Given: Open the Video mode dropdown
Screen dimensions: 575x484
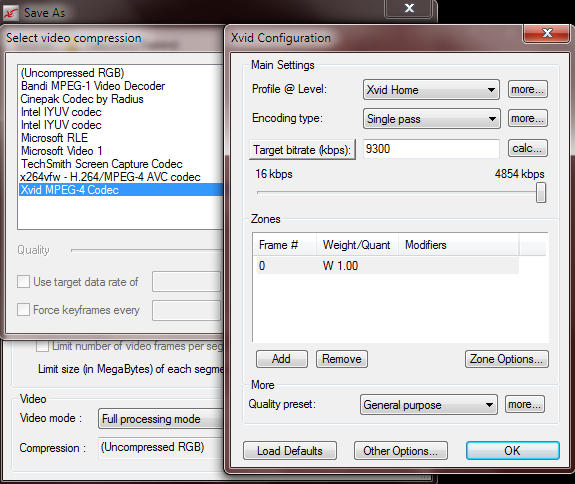Looking at the screenshot, I should pos(161,419).
